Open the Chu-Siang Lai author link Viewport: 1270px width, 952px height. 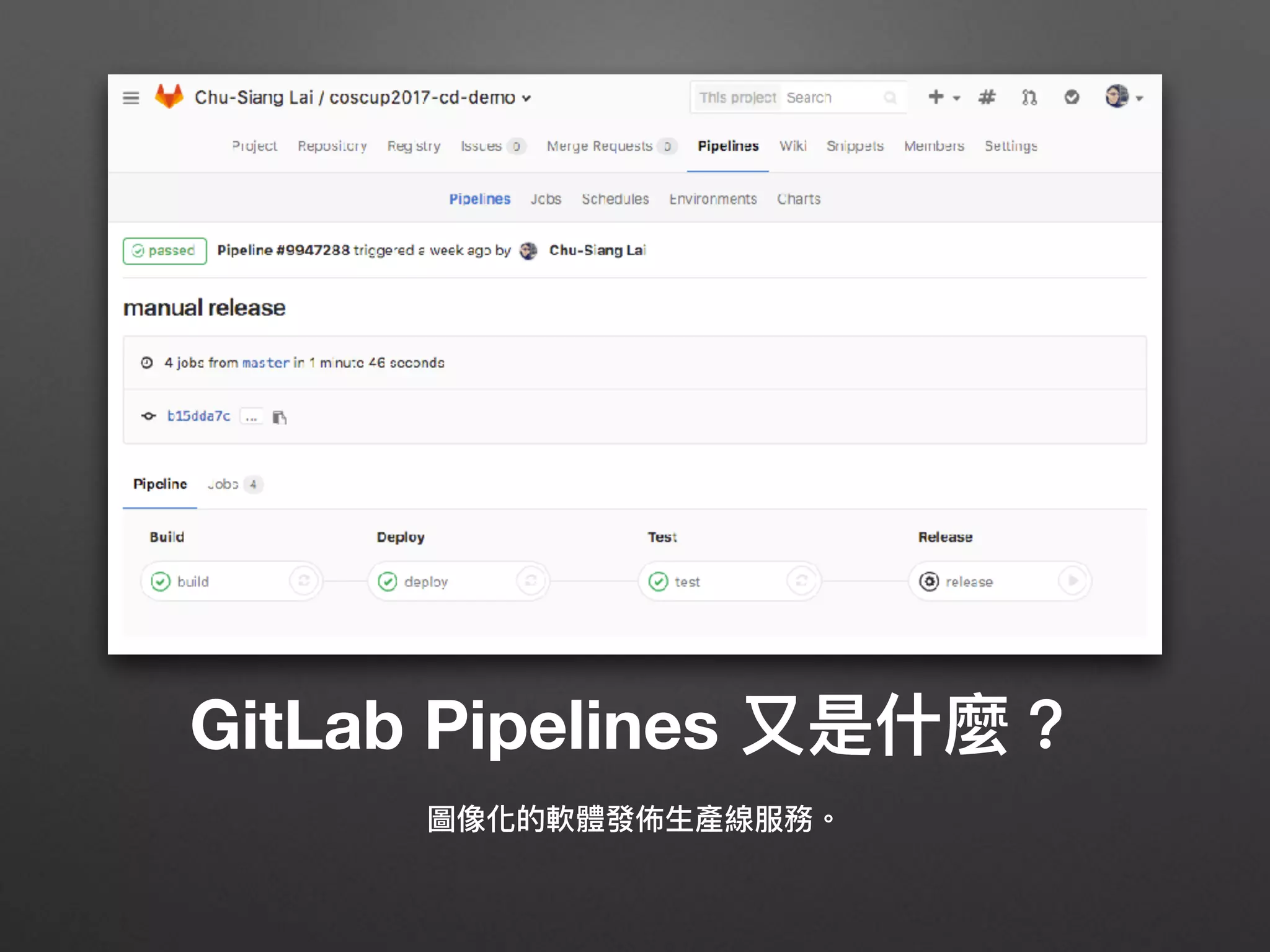pyautogui.click(x=597, y=250)
